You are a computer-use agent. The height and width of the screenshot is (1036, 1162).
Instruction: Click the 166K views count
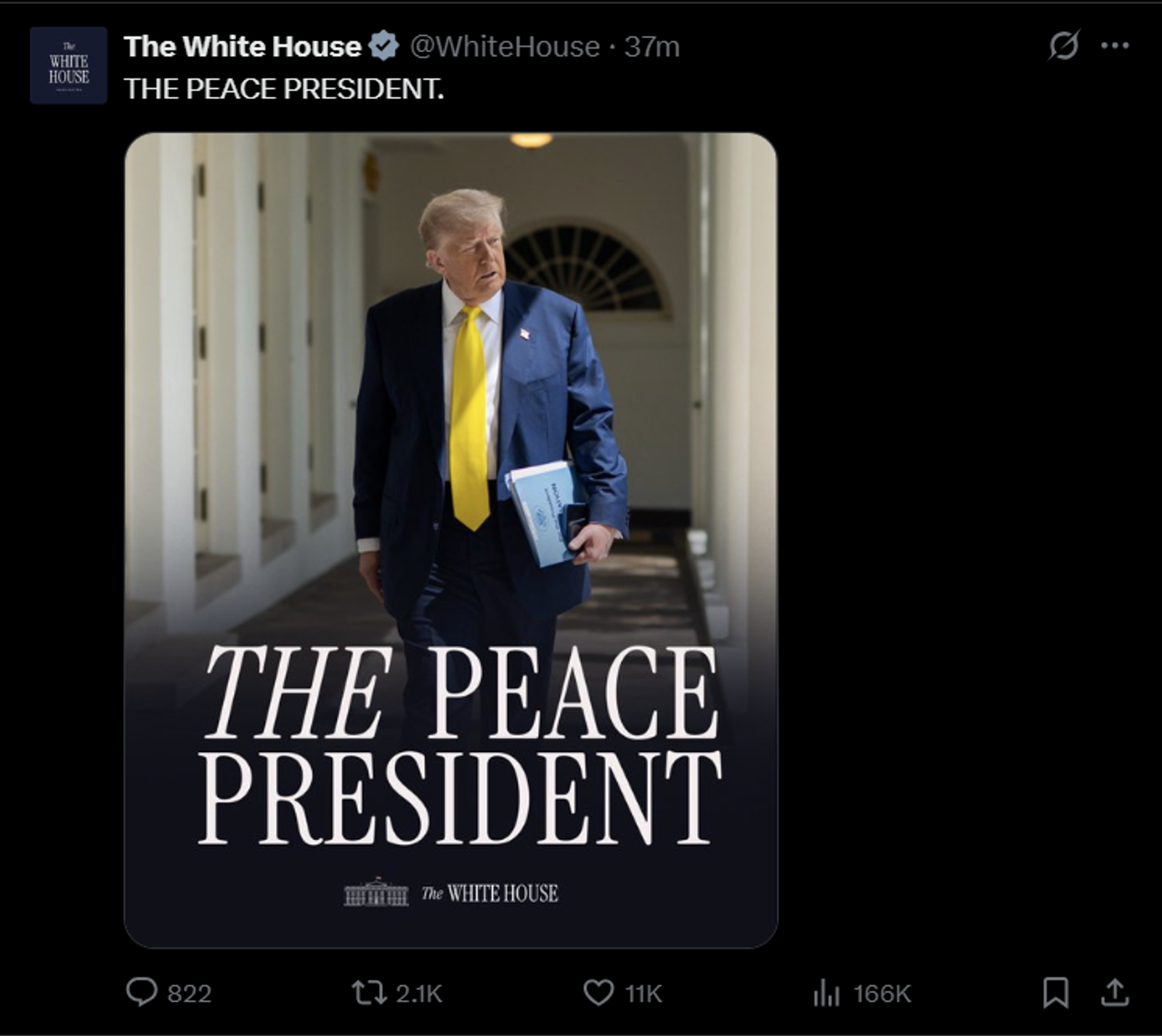coord(882,993)
